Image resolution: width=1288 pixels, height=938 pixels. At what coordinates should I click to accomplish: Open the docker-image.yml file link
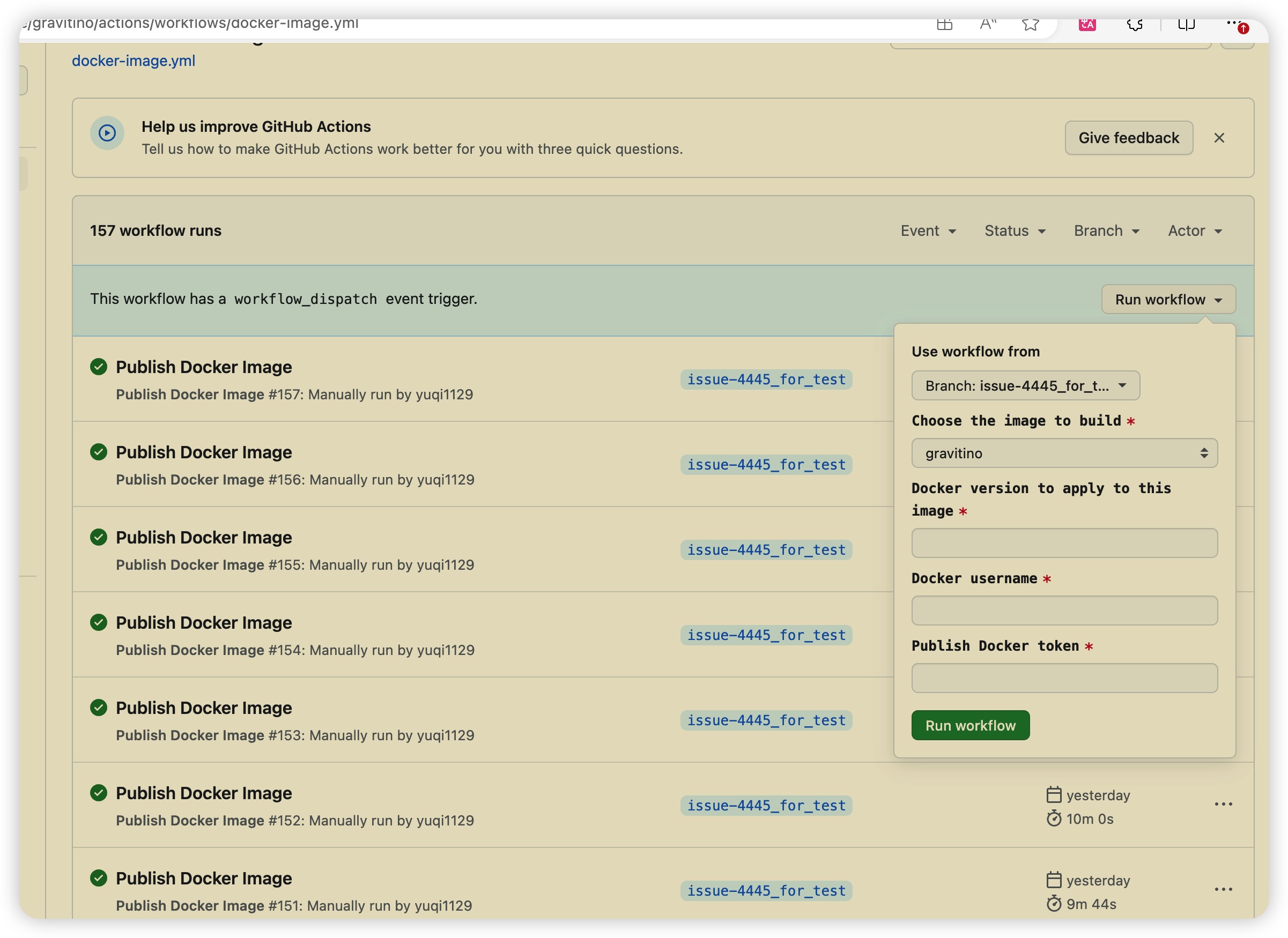pos(134,61)
